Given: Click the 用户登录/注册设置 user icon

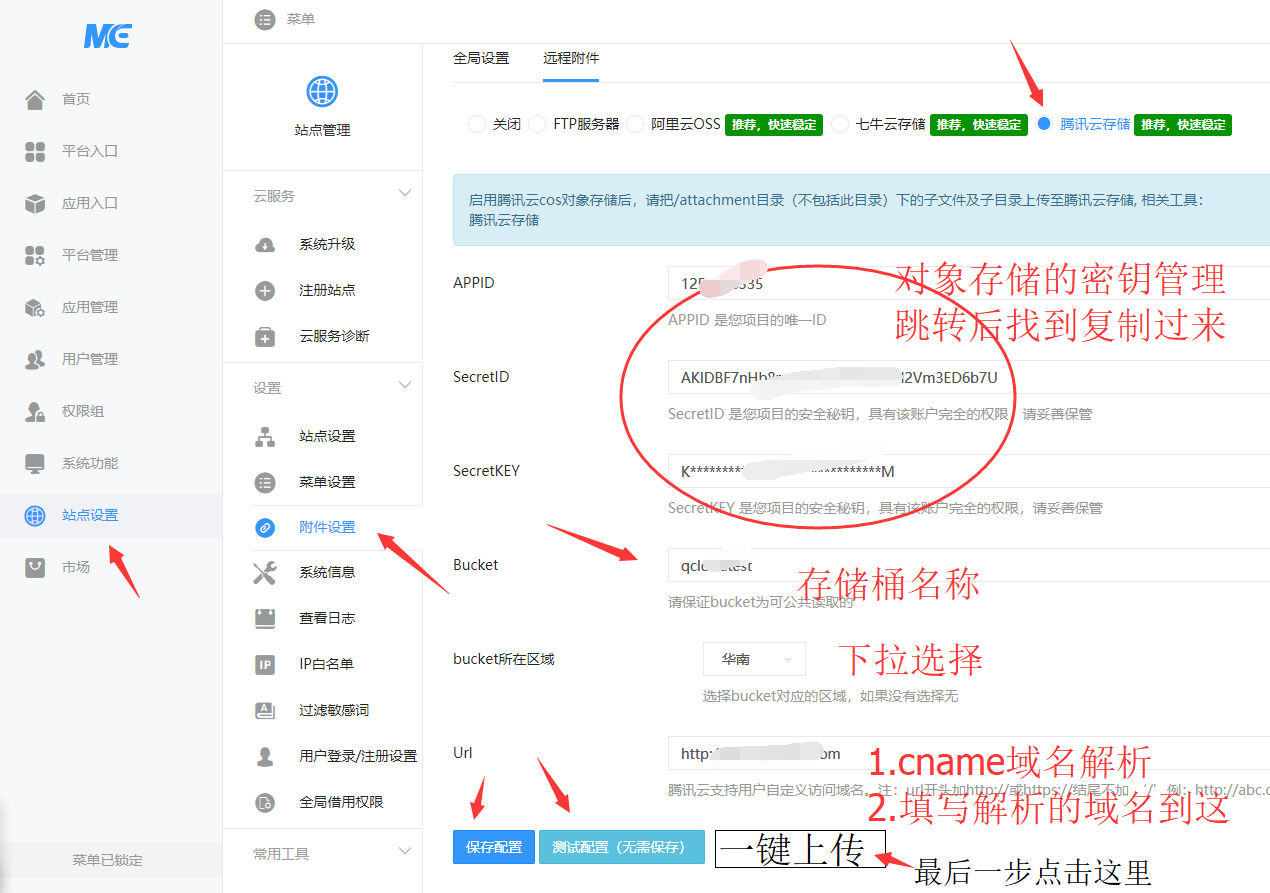Looking at the screenshot, I should coord(265,756).
